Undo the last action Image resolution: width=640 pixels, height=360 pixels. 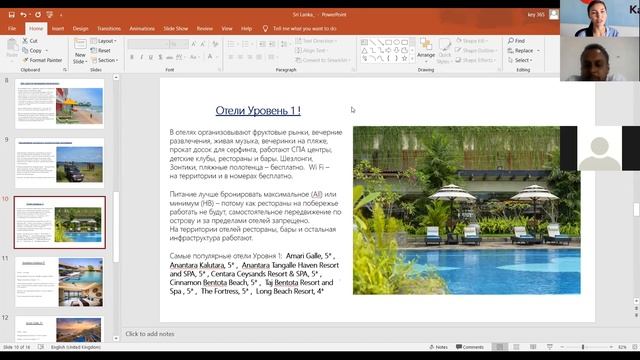coord(23,15)
